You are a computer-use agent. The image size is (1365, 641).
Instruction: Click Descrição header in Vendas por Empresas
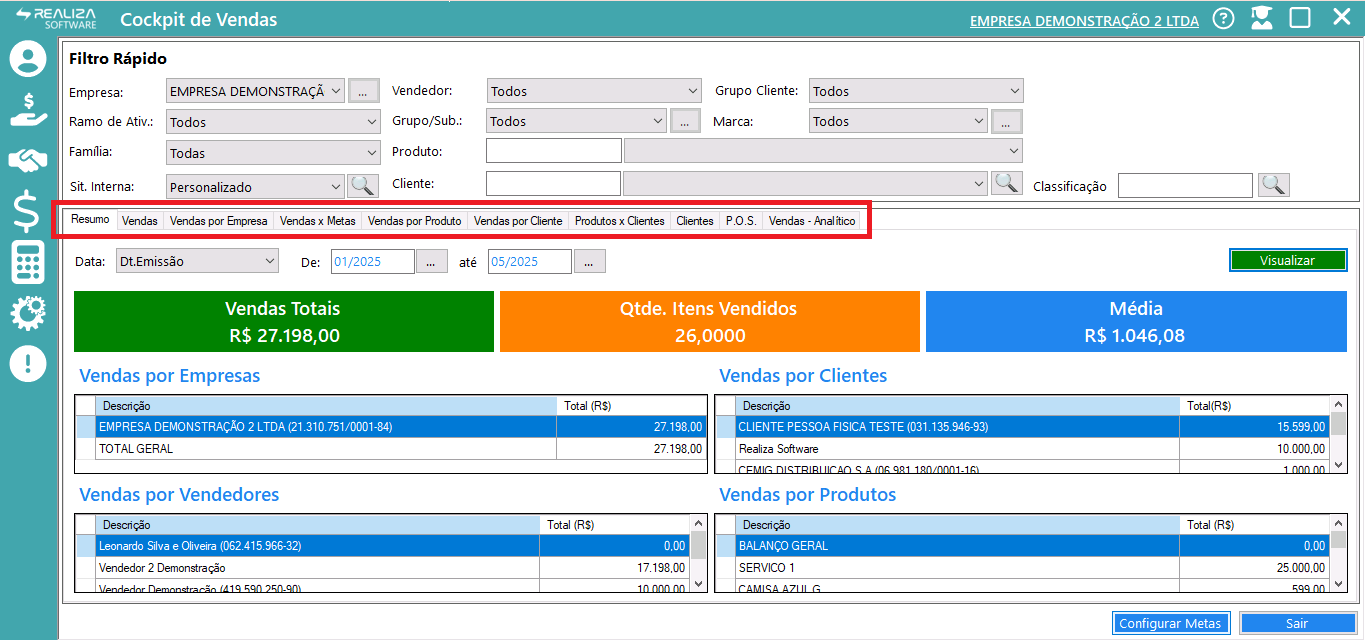coord(326,406)
